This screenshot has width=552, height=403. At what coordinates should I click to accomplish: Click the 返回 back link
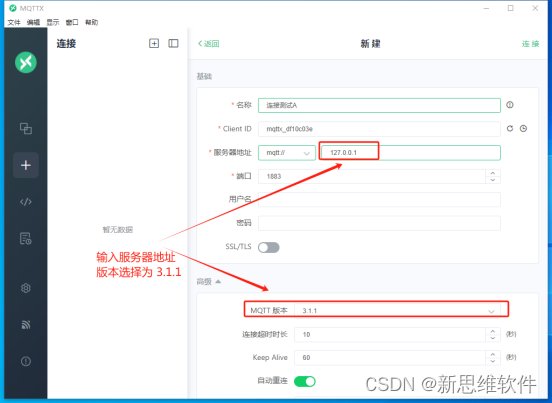tap(208, 44)
